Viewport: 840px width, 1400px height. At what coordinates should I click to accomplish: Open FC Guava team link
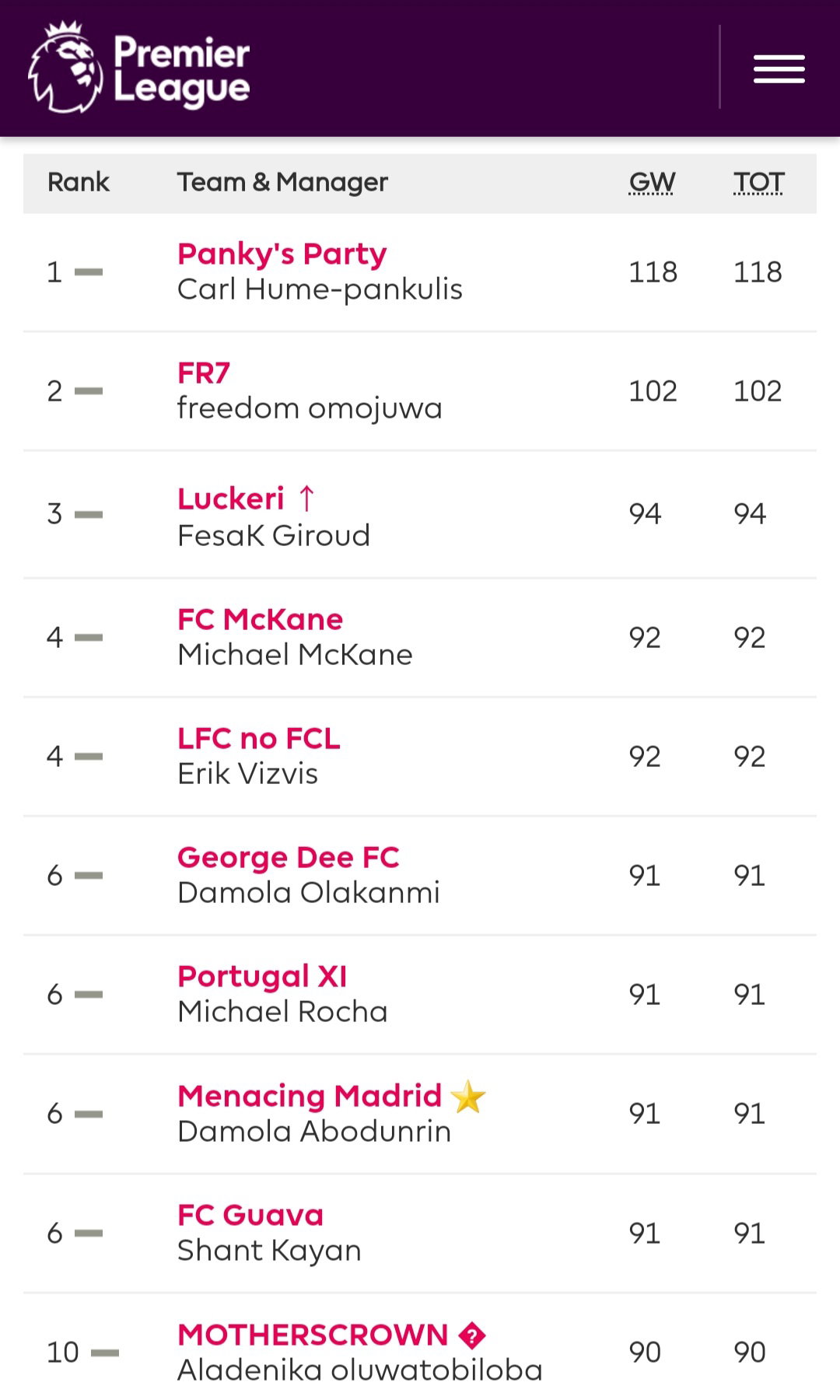point(250,1215)
